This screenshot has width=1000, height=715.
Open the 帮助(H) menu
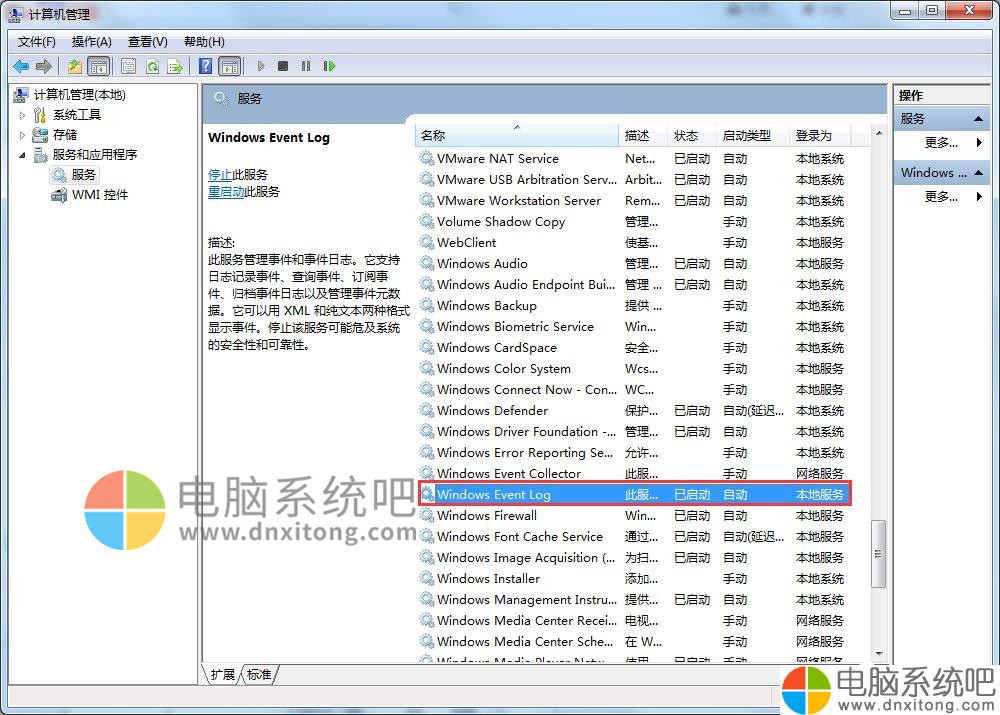coord(204,42)
